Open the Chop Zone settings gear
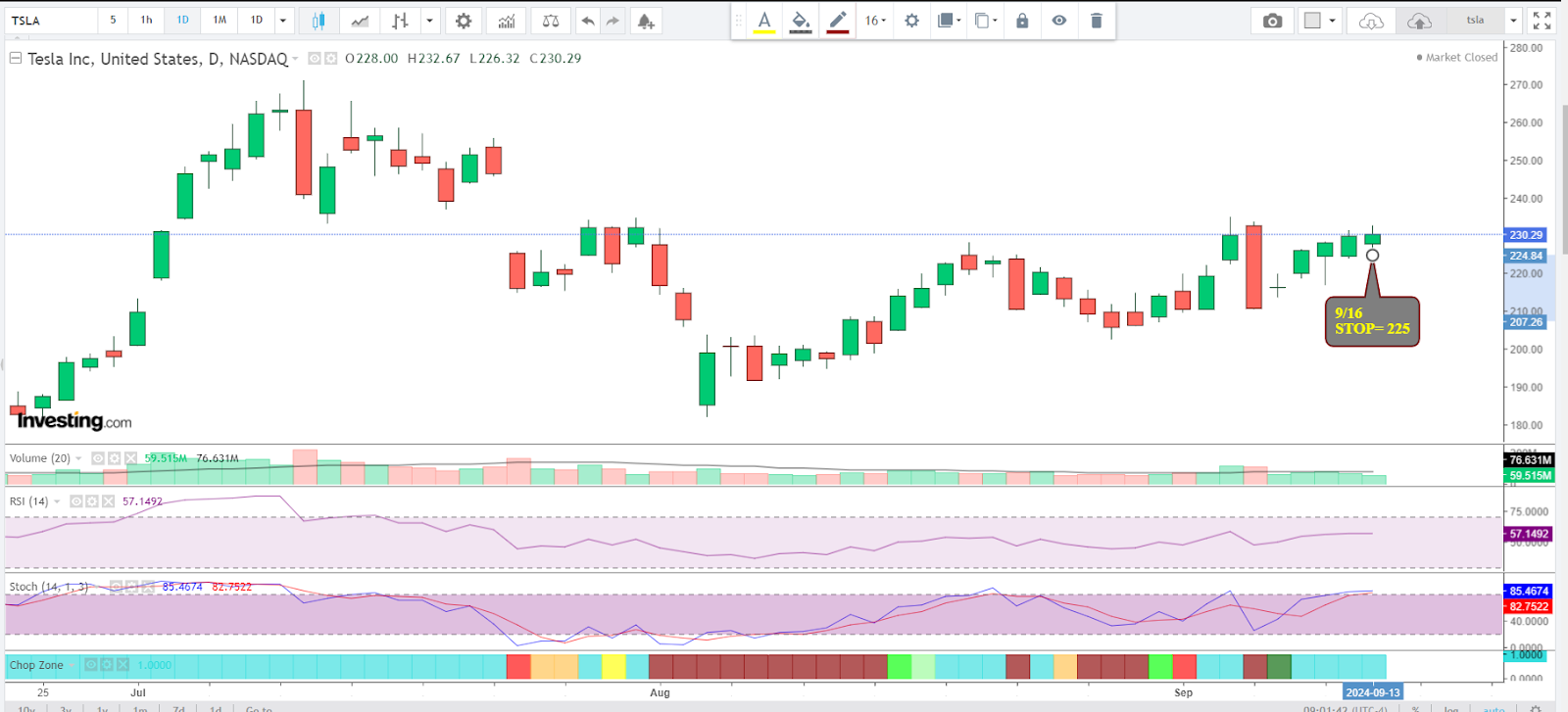1568x712 pixels. pyautogui.click(x=106, y=665)
